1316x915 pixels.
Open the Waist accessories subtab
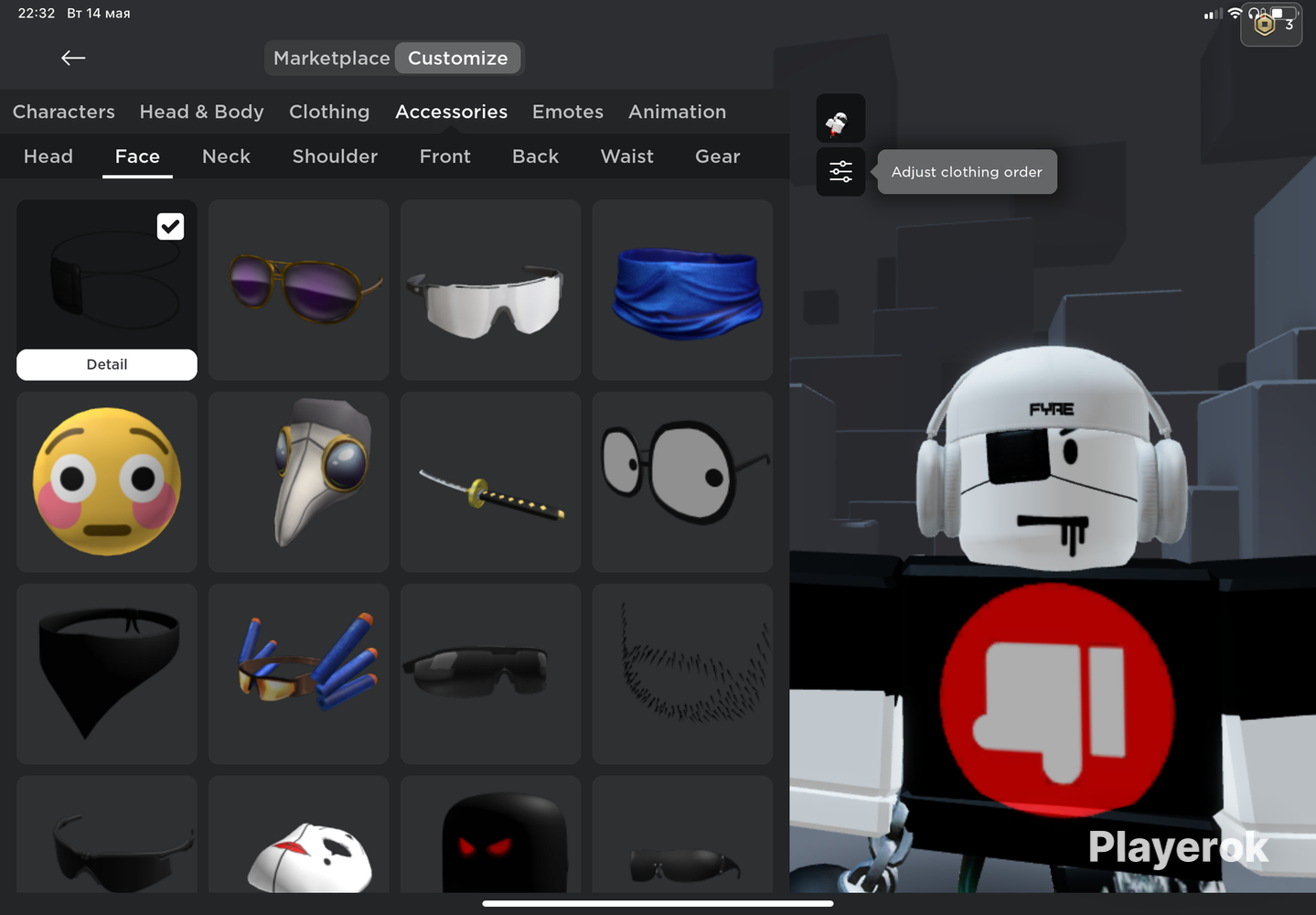[x=626, y=156]
